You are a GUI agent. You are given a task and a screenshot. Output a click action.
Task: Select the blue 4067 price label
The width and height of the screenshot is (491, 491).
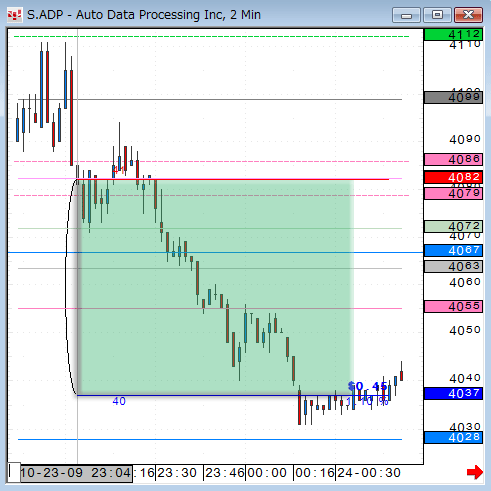tap(453, 250)
